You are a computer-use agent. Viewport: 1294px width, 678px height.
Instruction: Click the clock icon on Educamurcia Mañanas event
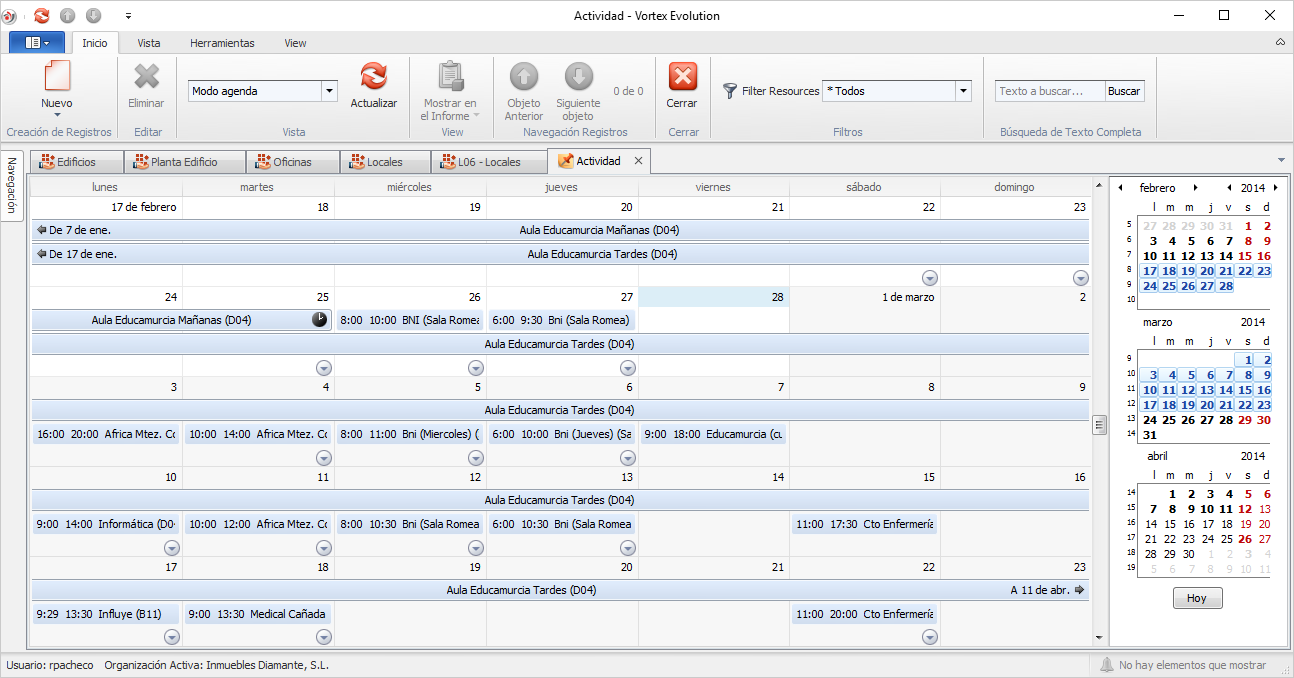coord(319,320)
